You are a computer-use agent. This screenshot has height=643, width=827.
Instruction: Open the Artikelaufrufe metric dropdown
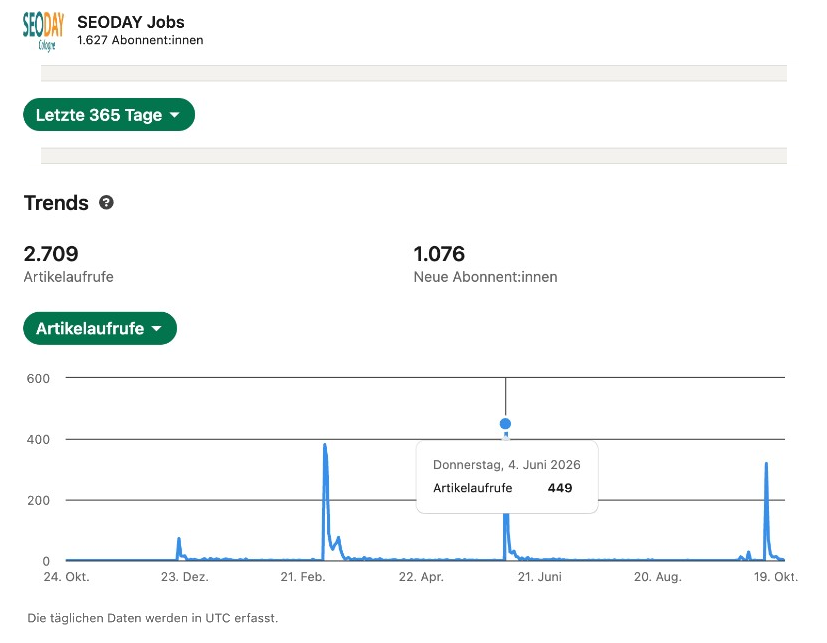(x=100, y=328)
